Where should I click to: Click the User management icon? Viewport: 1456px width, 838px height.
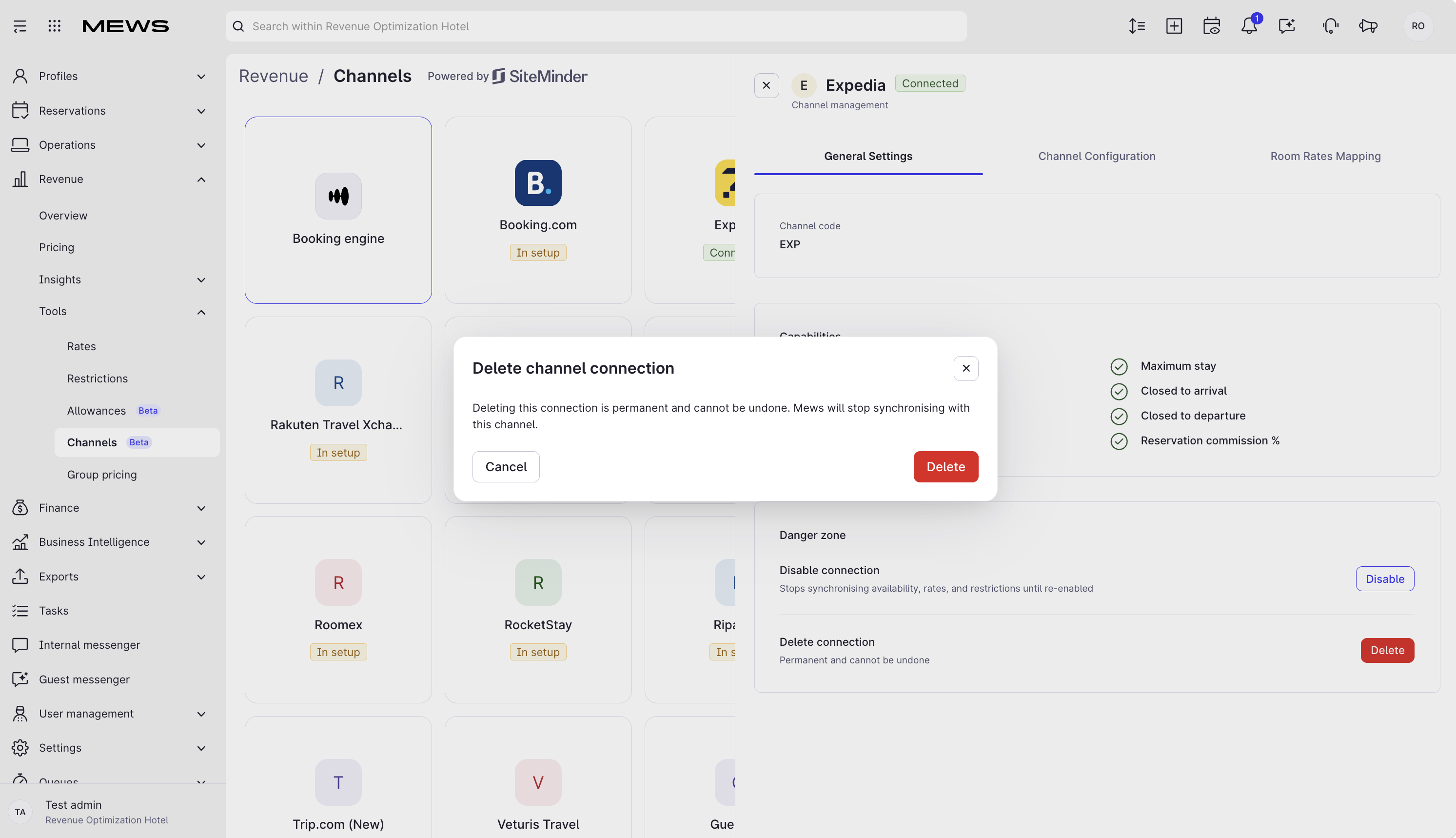(x=20, y=714)
